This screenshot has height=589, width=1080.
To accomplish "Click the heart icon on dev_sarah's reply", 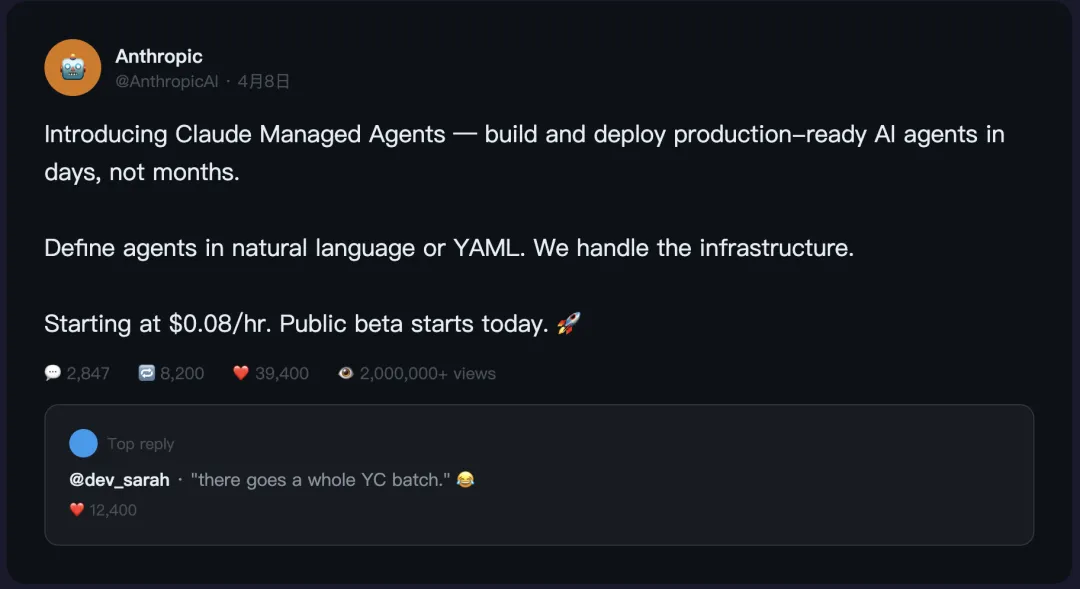I will (x=77, y=510).
